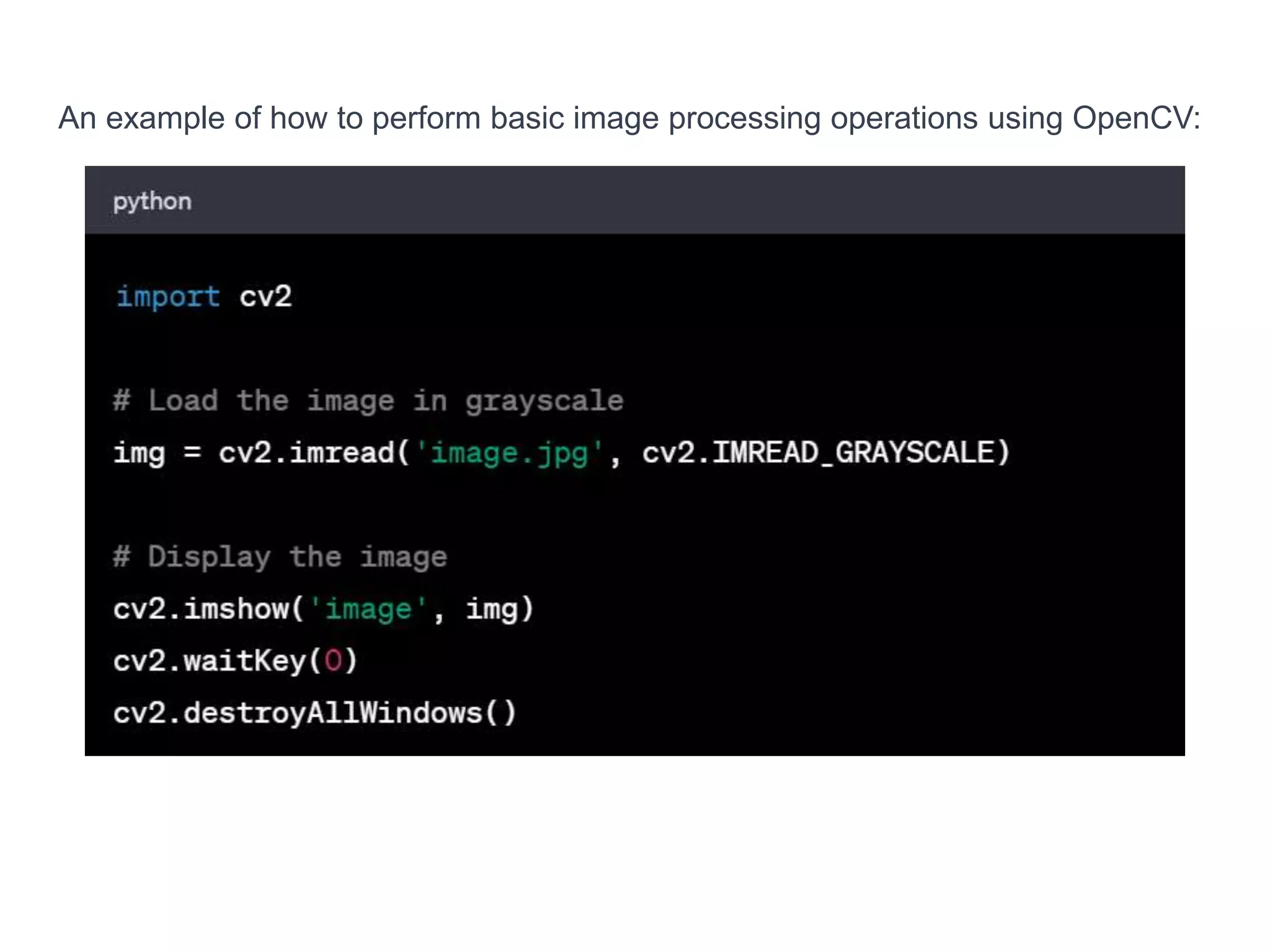The image size is (1270, 952).
Task: Click the 'image' string in imshow
Action: [368, 609]
